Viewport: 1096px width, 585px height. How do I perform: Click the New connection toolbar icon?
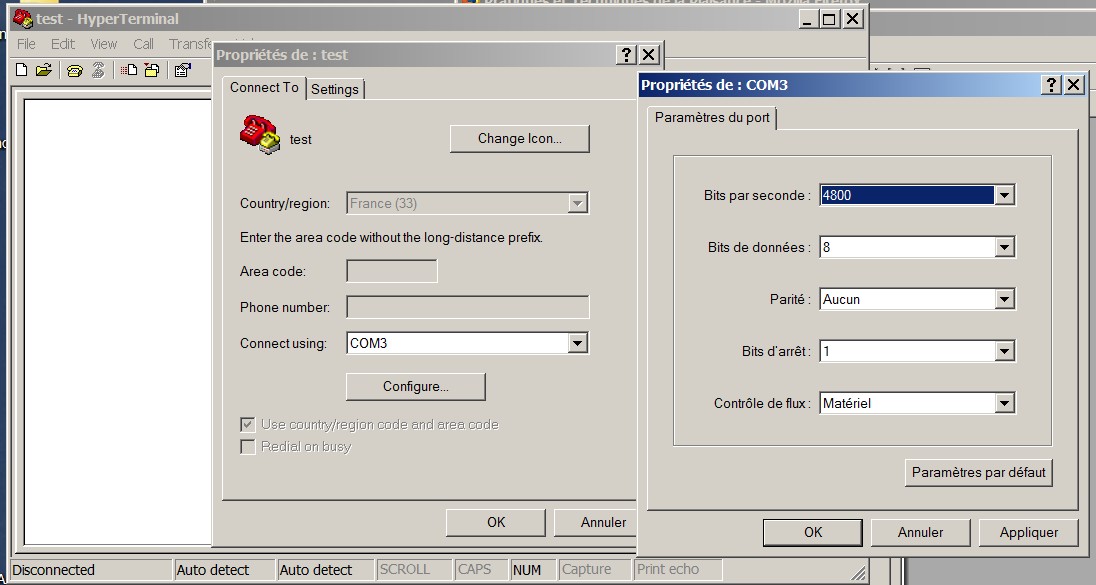(x=22, y=70)
